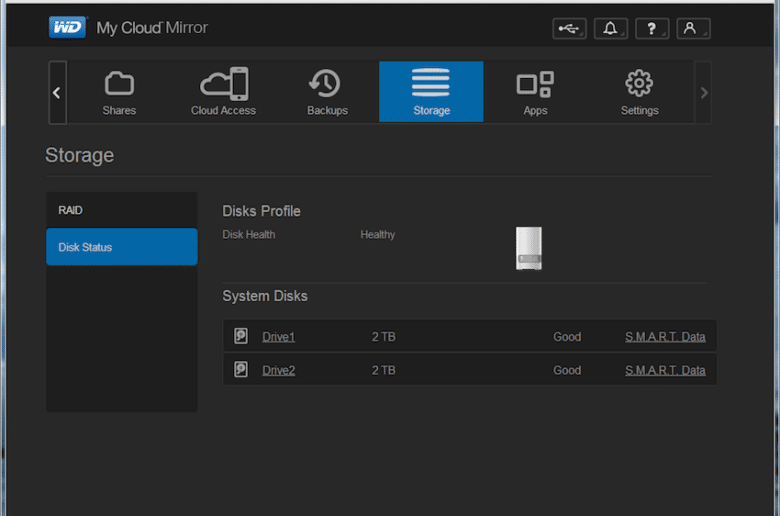Screen dimensions: 780x516
Task: Open the Drive2 link
Action: tap(279, 370)
